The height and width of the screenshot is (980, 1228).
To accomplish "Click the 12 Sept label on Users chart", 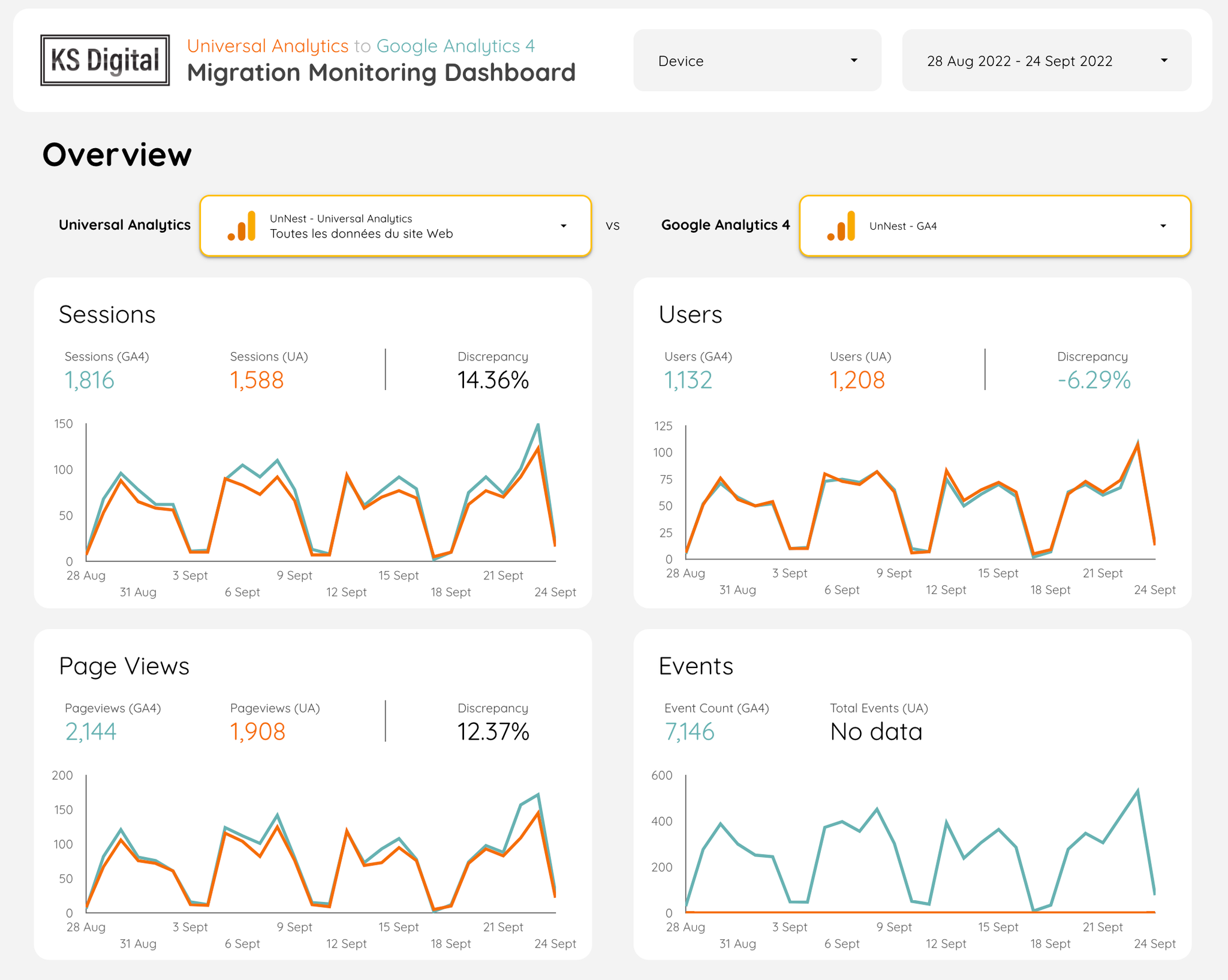I will [x=946, y=590].
